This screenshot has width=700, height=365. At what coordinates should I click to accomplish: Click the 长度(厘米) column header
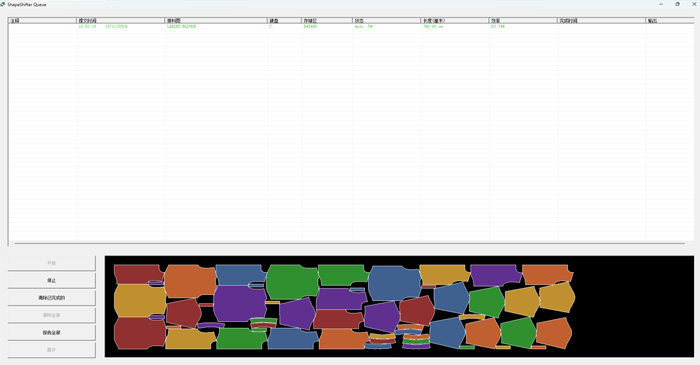coord(455,21)
